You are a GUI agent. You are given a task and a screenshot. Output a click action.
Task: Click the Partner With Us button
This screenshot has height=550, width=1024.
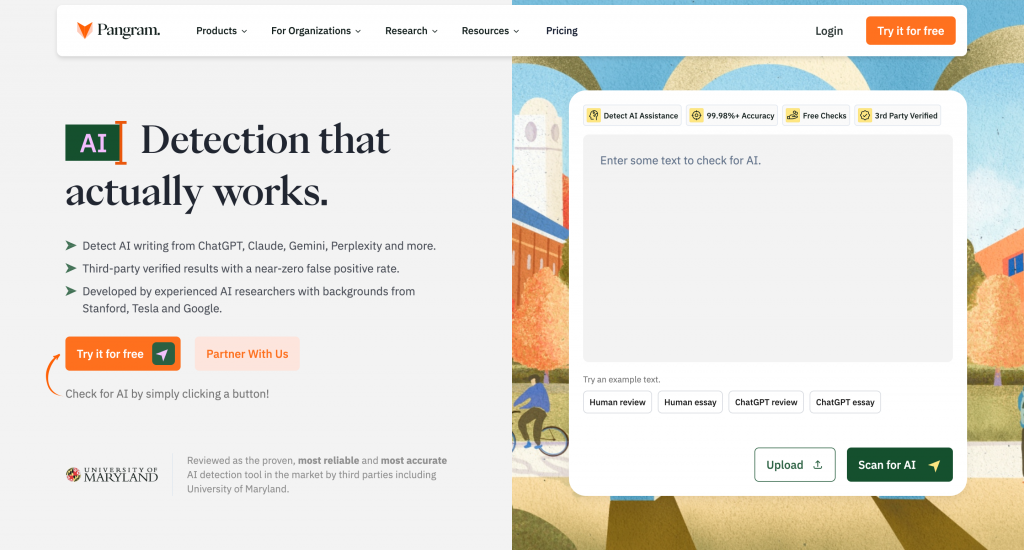[x=247, y=354]
